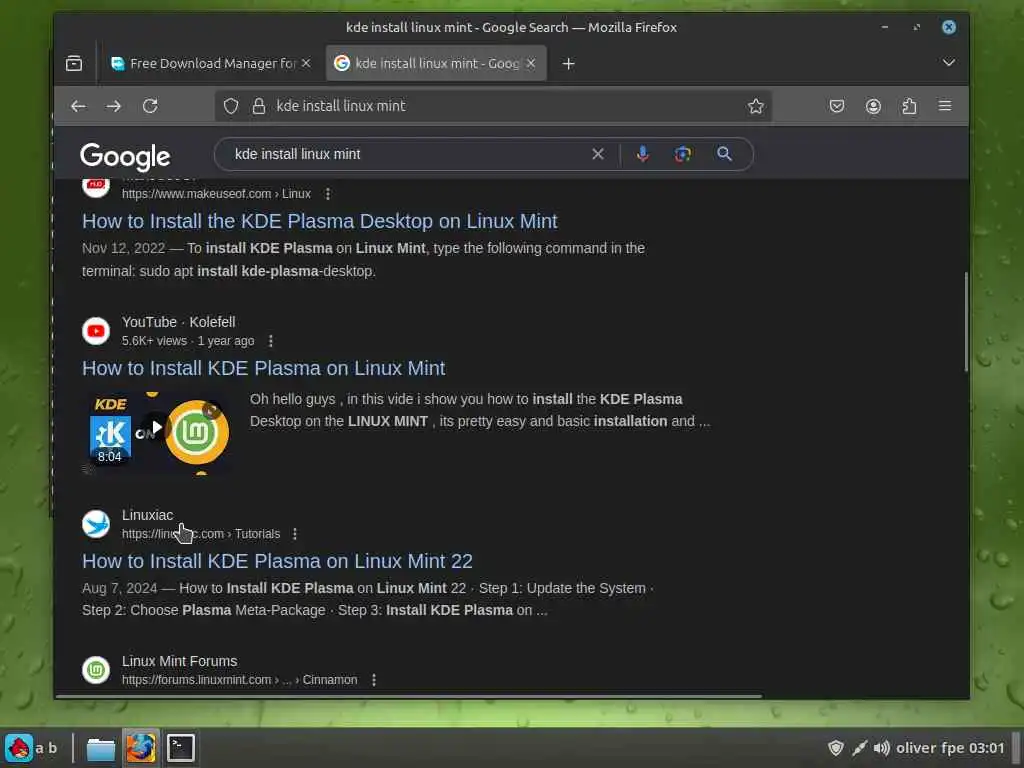Clear the Google search query

point(598,154)
